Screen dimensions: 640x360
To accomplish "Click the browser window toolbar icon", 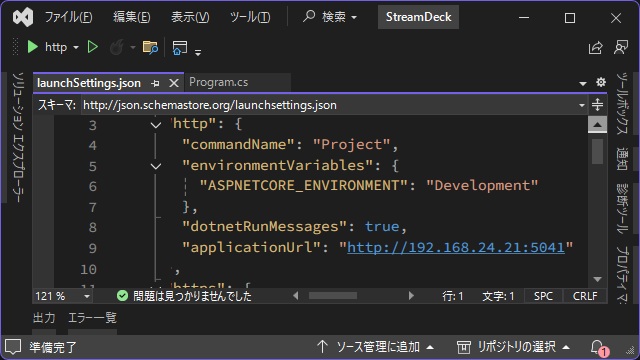I will pyautogui.click(x=180, y=47).
